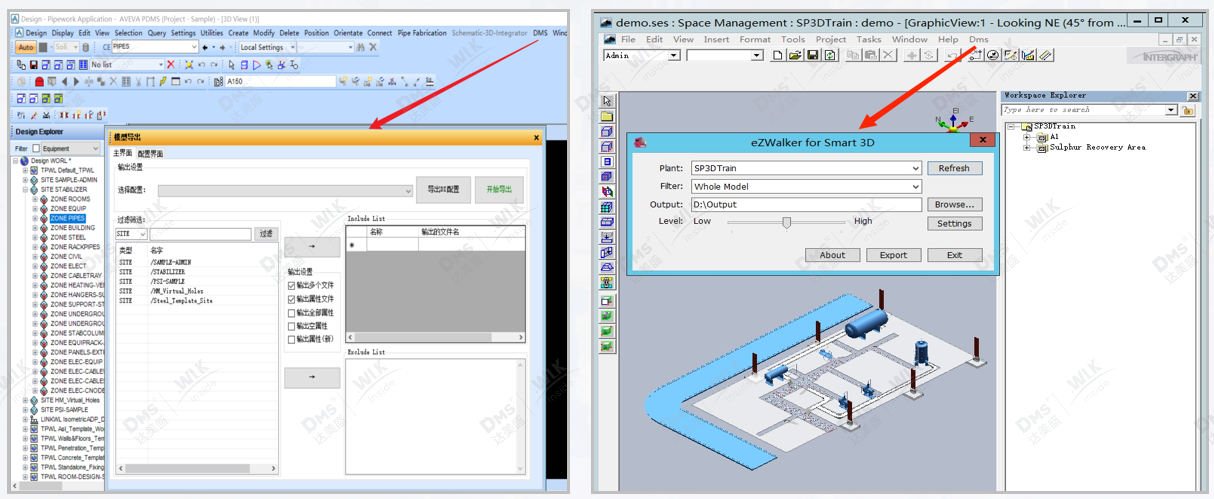Image resolution: width=1214 pixels, height=499 pixels.
Task: Click the Open folder icon in SP3D toolbar
Action: (x=794, y=55)
